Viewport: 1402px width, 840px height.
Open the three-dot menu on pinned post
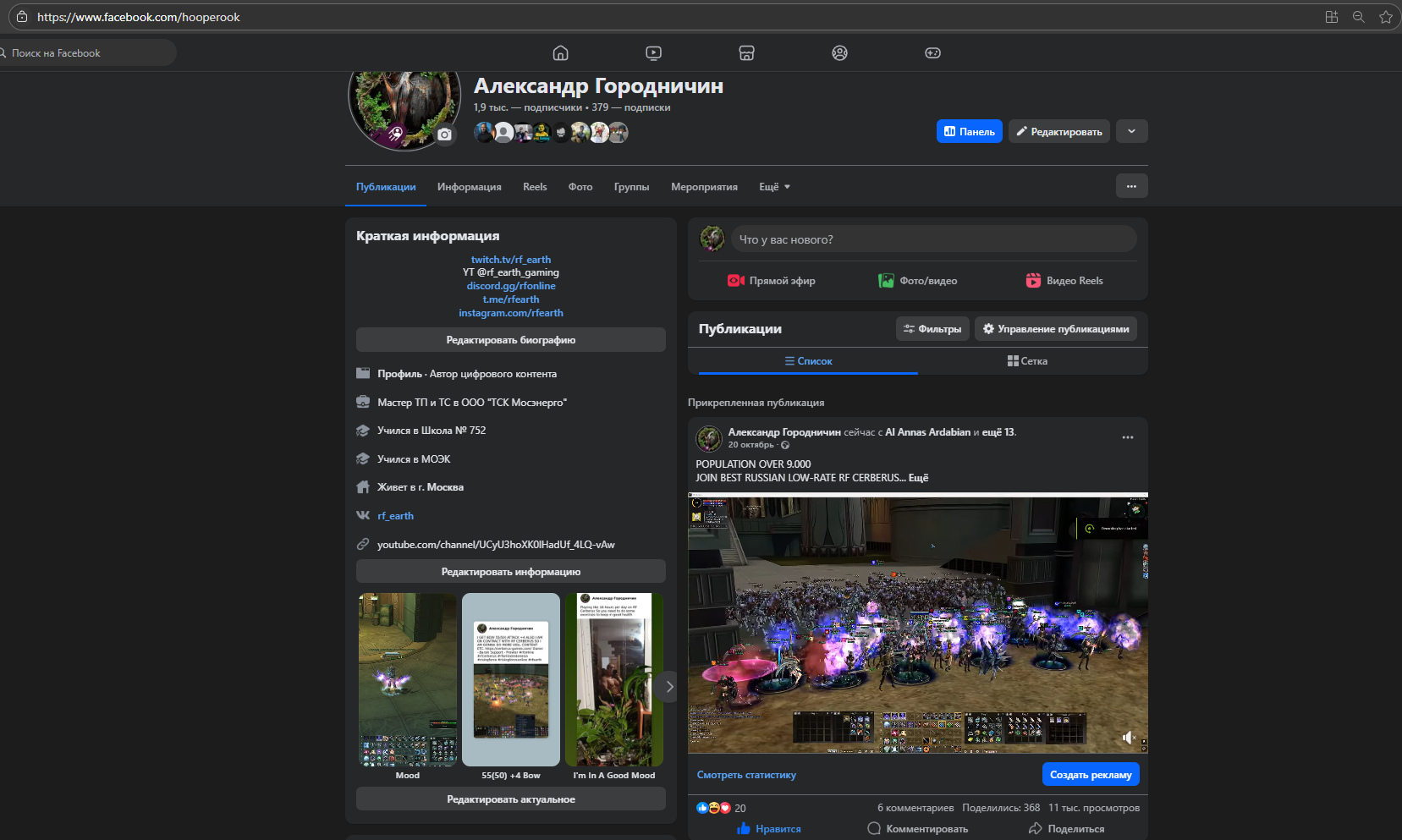(1127, 437)
